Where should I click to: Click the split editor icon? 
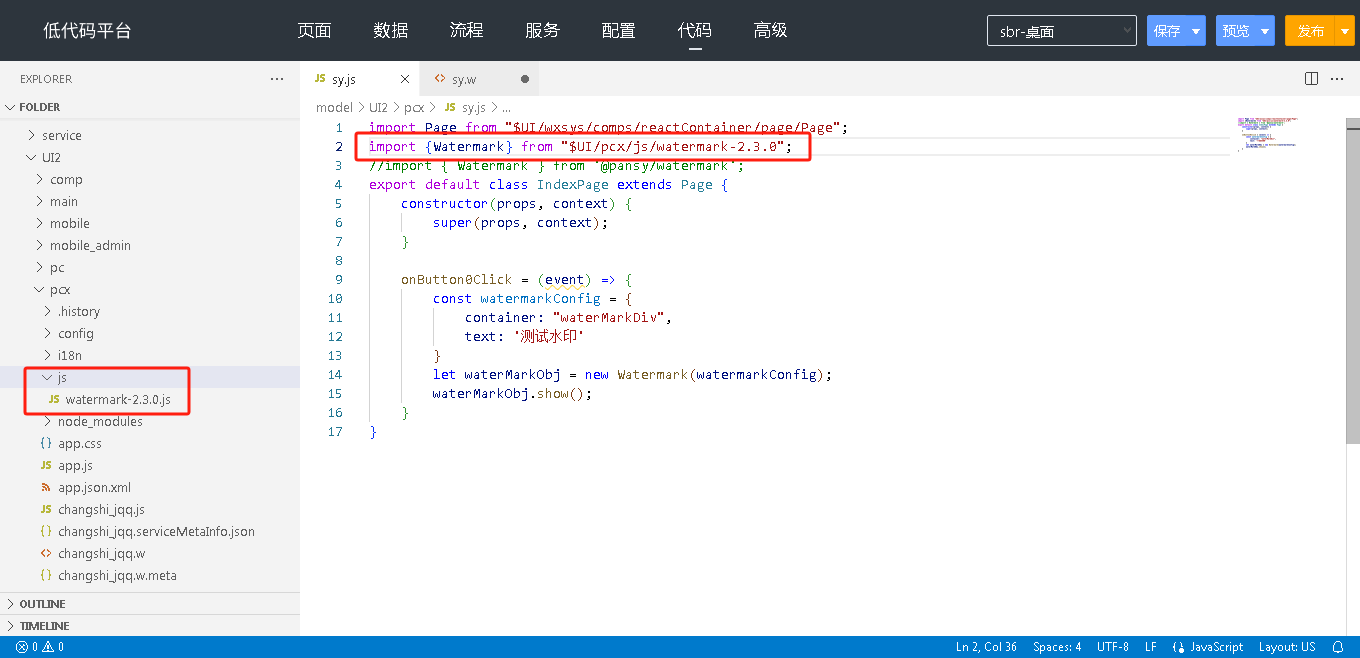[x=1311, y=79]
